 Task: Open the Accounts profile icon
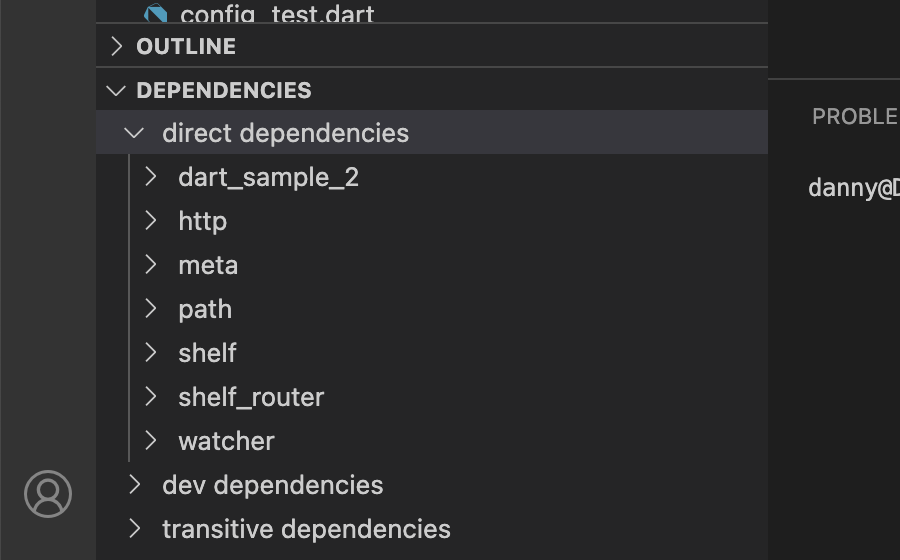point(48,494)
